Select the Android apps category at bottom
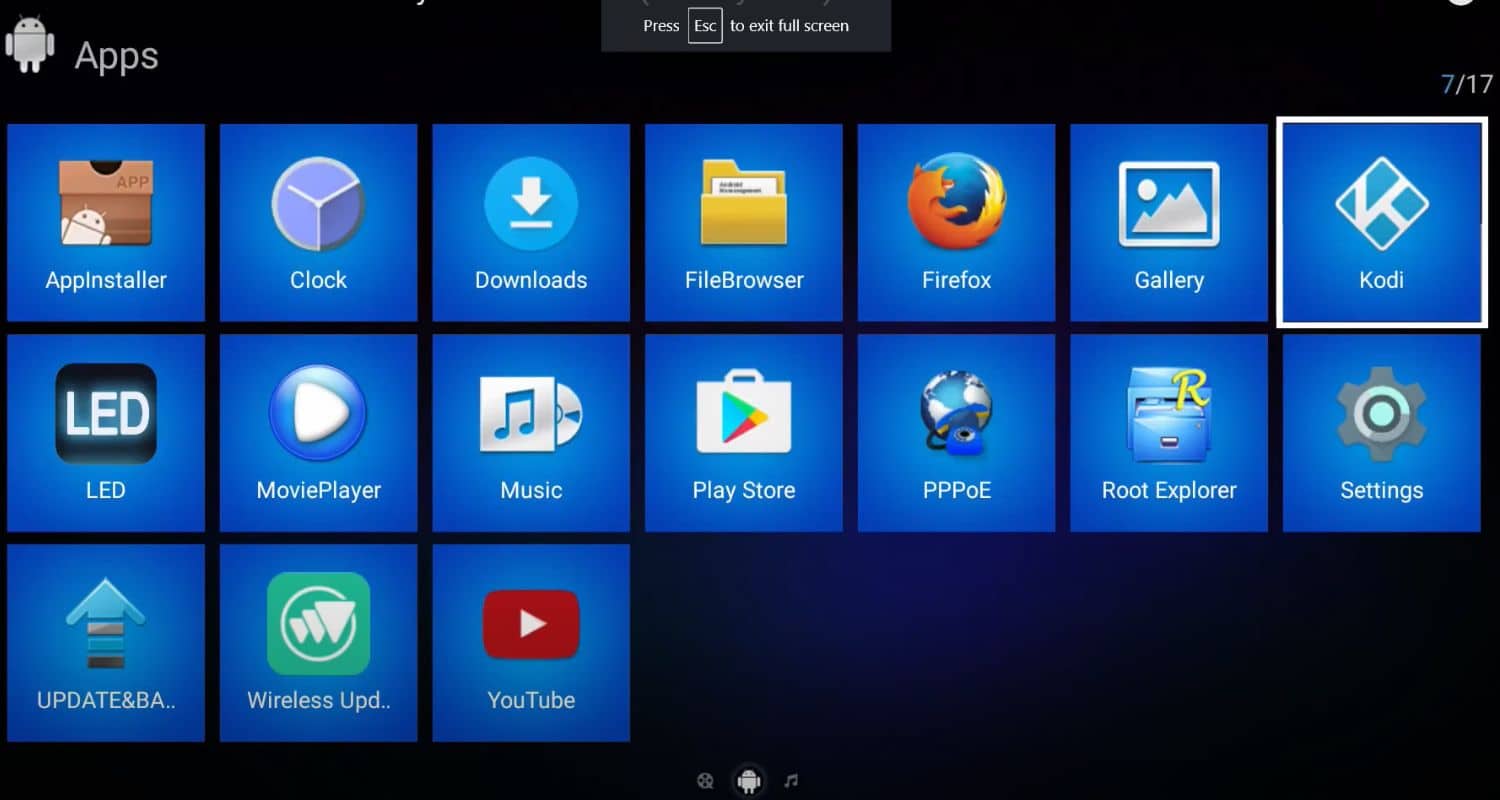The image size is (1500, 800). point(749,780)
